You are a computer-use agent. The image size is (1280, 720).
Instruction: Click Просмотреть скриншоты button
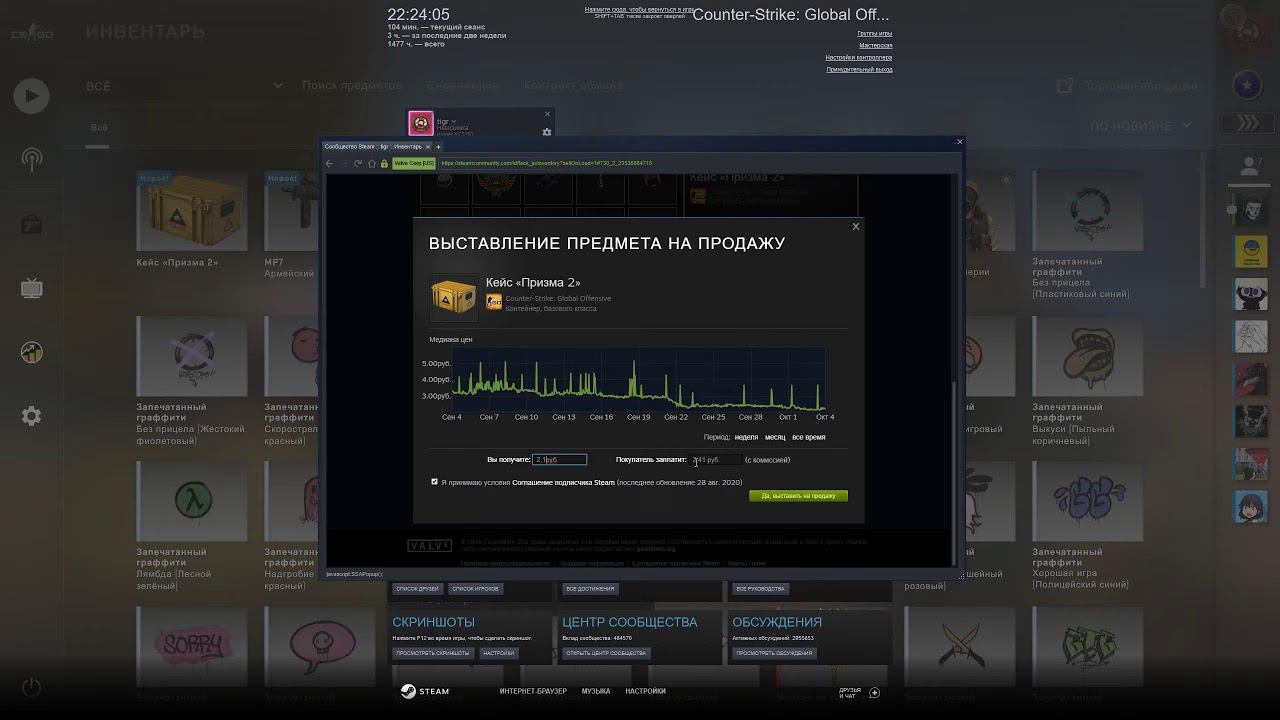(x=432, y=653)
